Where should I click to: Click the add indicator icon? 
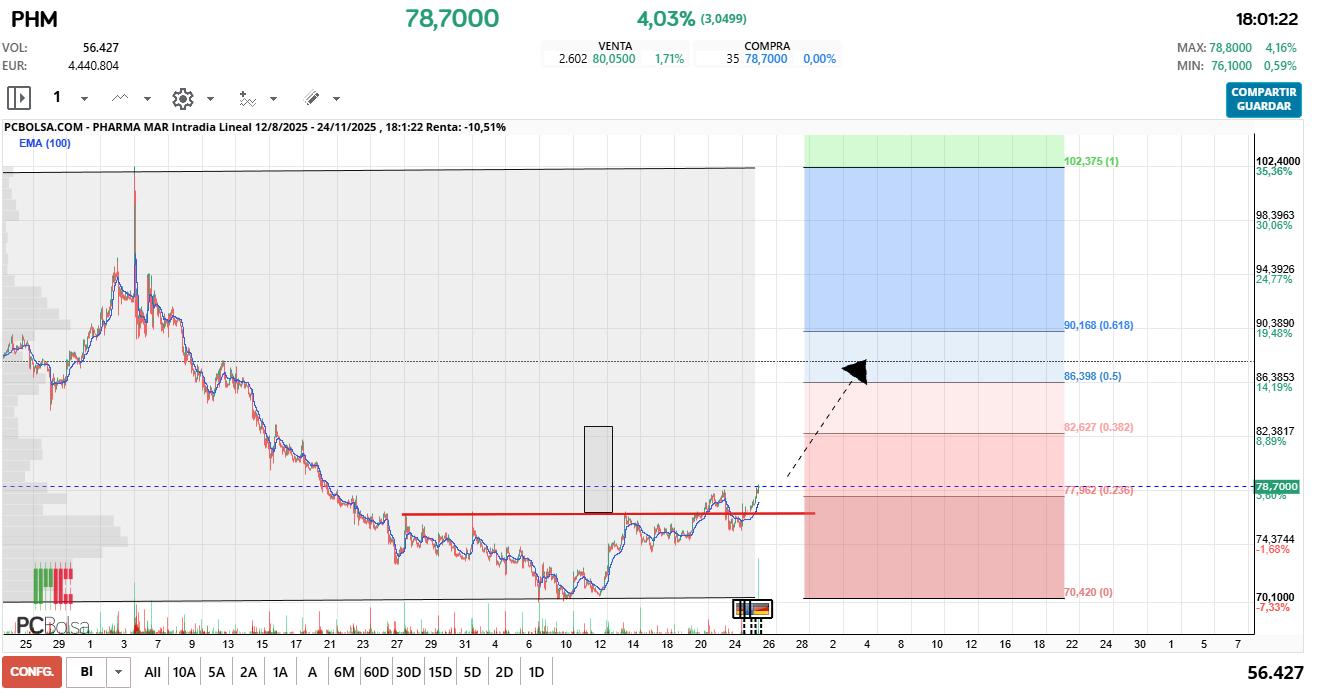[247, 98]
